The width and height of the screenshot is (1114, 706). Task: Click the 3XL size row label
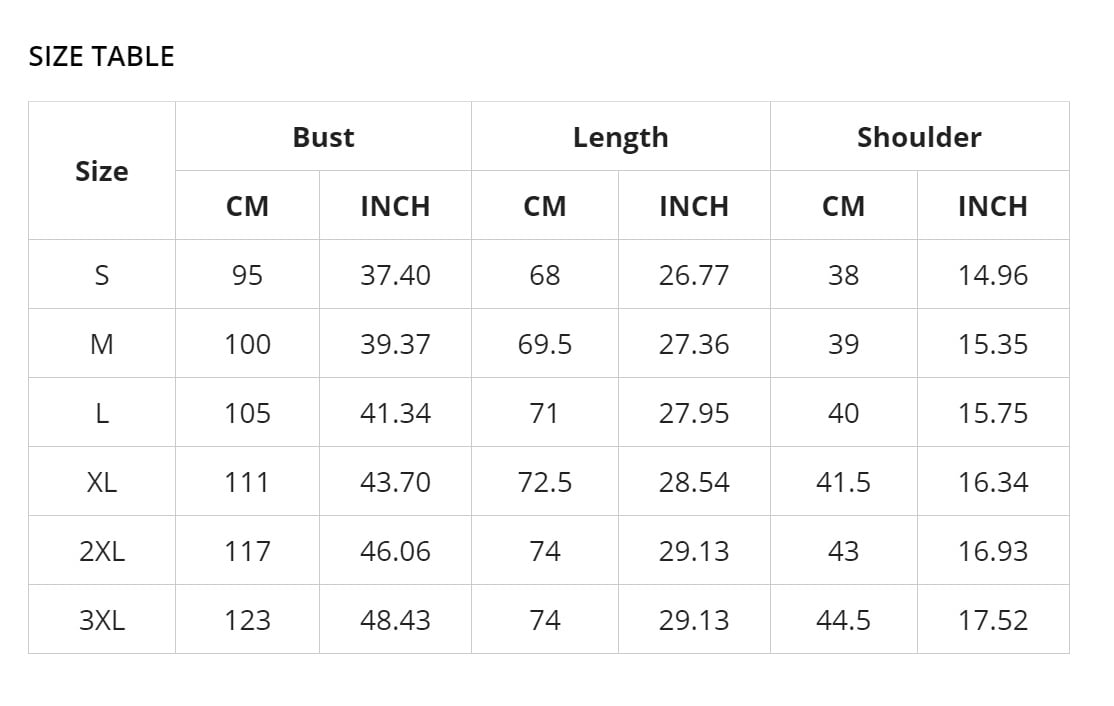[x=102, y=619]
